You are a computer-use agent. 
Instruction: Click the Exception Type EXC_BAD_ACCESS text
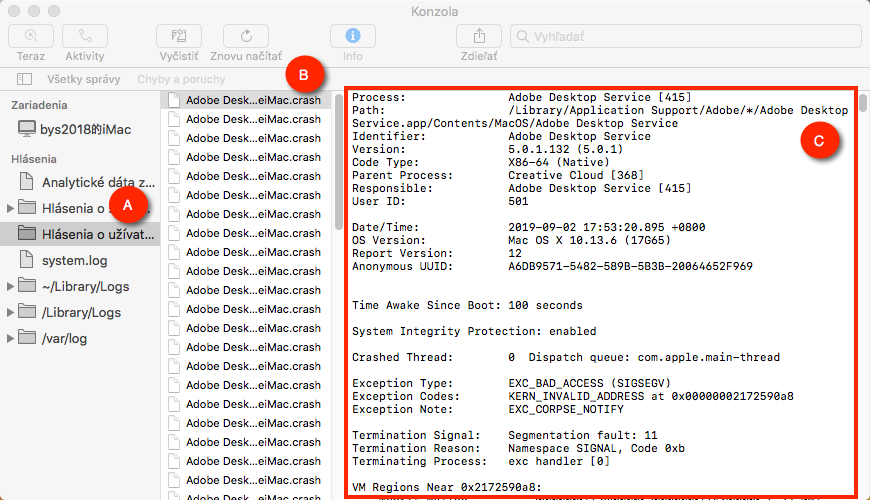coord(589,383)
